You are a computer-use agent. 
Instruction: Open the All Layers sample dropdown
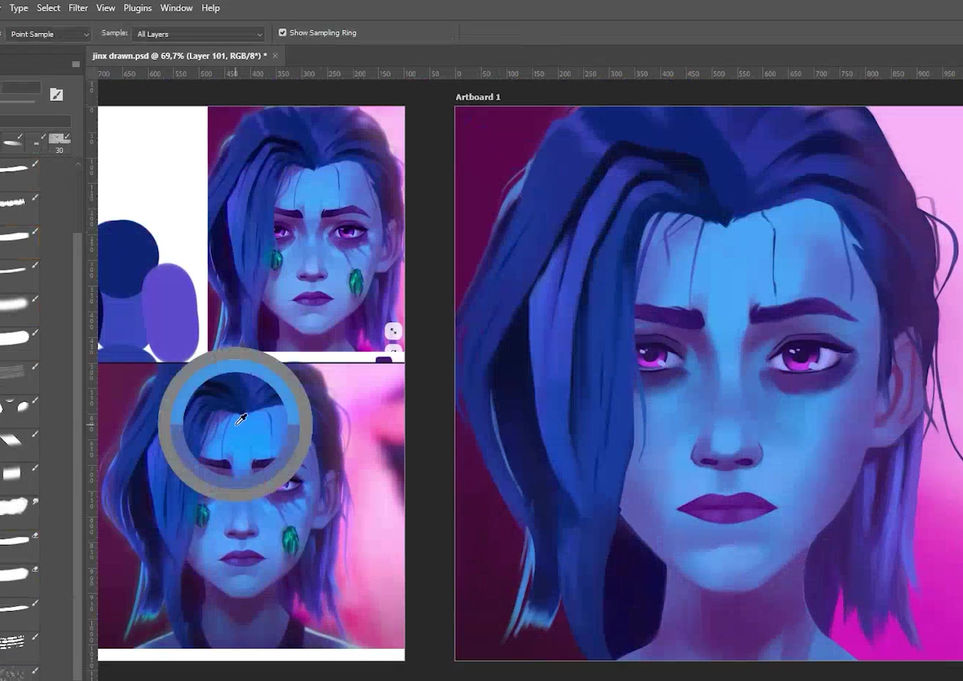pyautogui.click(x=200, y=34)
